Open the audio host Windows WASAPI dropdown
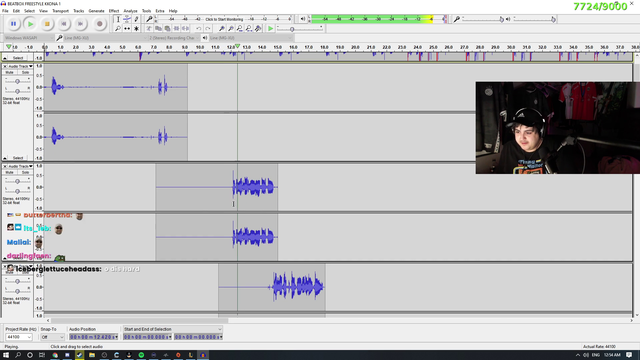 [28, 38]
